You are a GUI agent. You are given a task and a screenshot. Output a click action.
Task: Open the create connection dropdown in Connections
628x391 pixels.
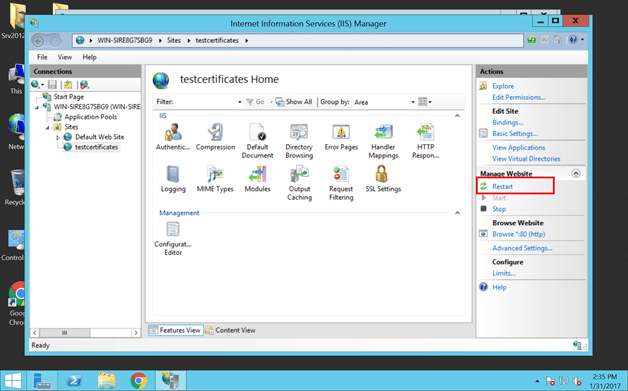[38, 85]
